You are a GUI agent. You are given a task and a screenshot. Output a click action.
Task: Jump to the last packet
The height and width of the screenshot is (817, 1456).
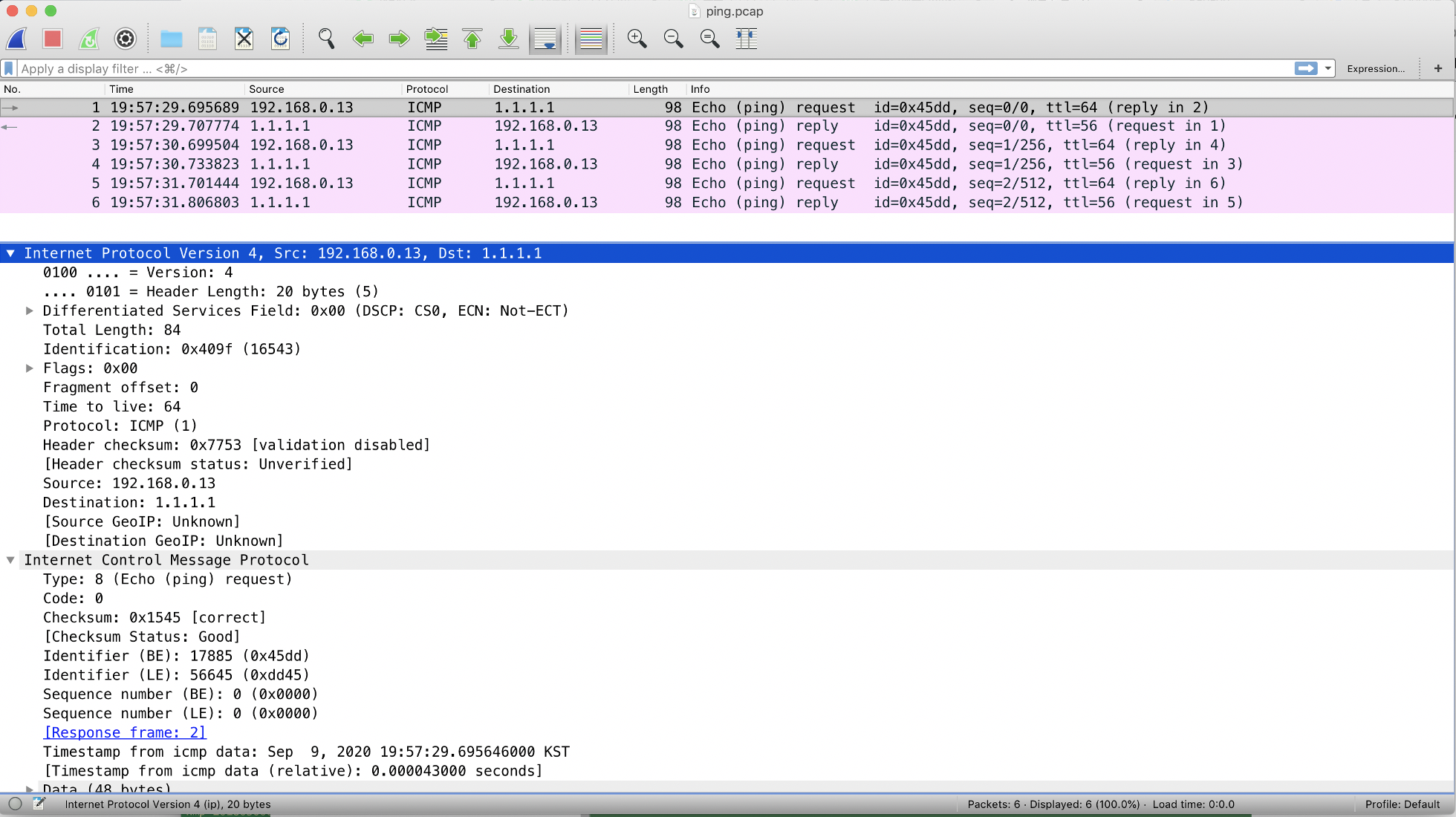[x=509, y=39]
